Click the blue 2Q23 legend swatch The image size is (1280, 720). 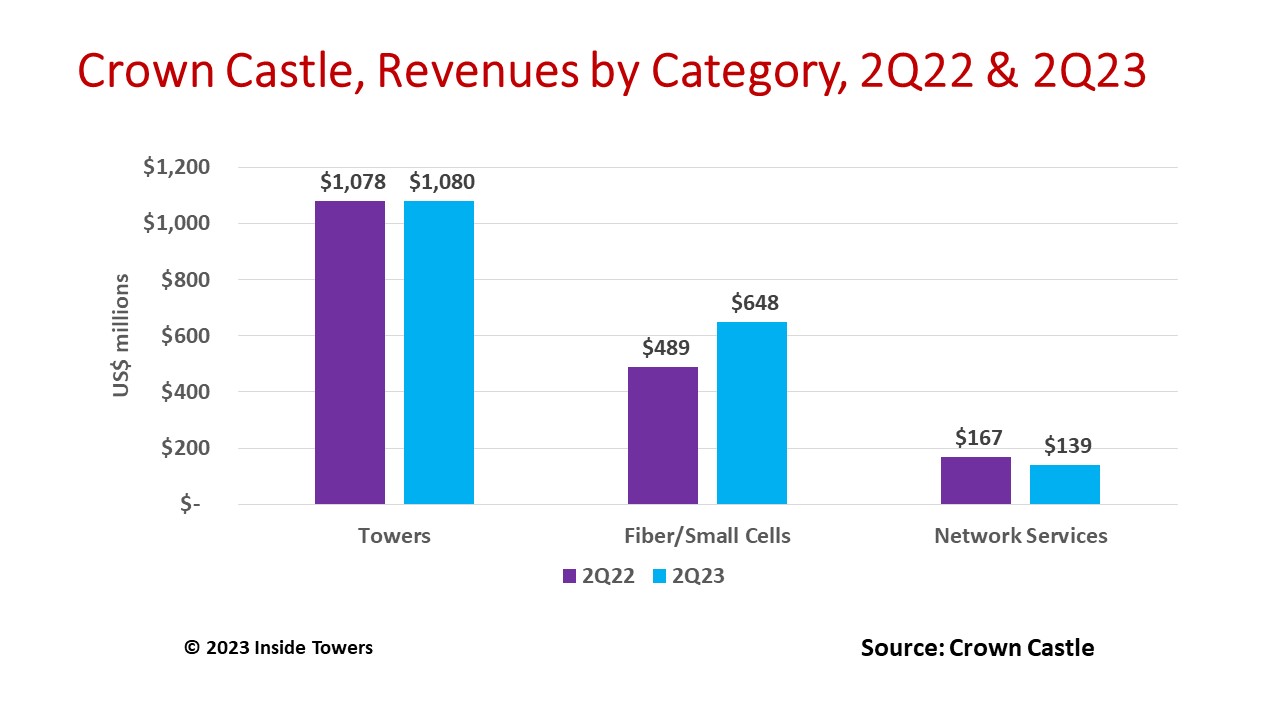pos(659,576)
